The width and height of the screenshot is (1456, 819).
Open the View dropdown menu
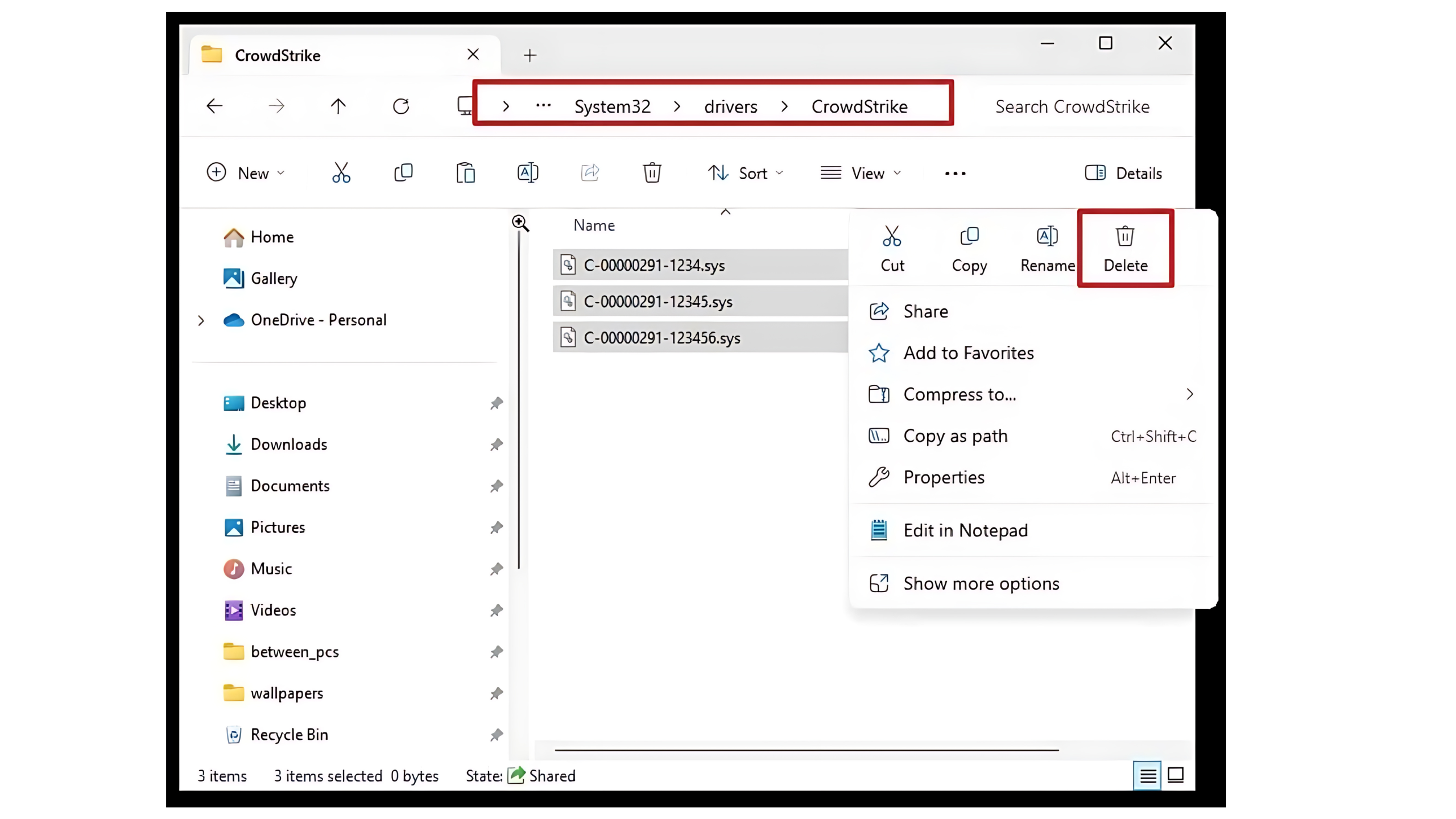[x=861, y=173]
